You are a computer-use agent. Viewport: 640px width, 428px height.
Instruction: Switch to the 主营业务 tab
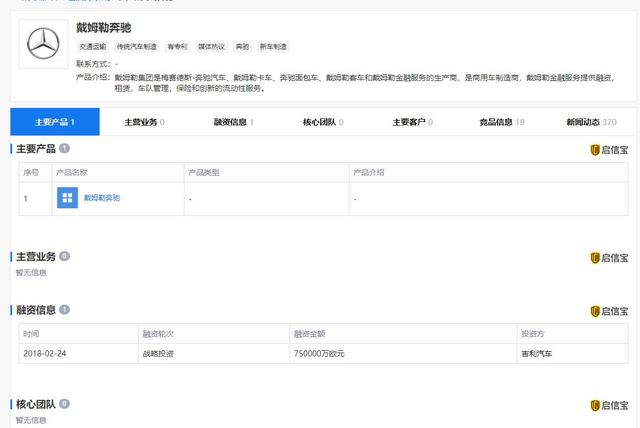tap(144, 122)
